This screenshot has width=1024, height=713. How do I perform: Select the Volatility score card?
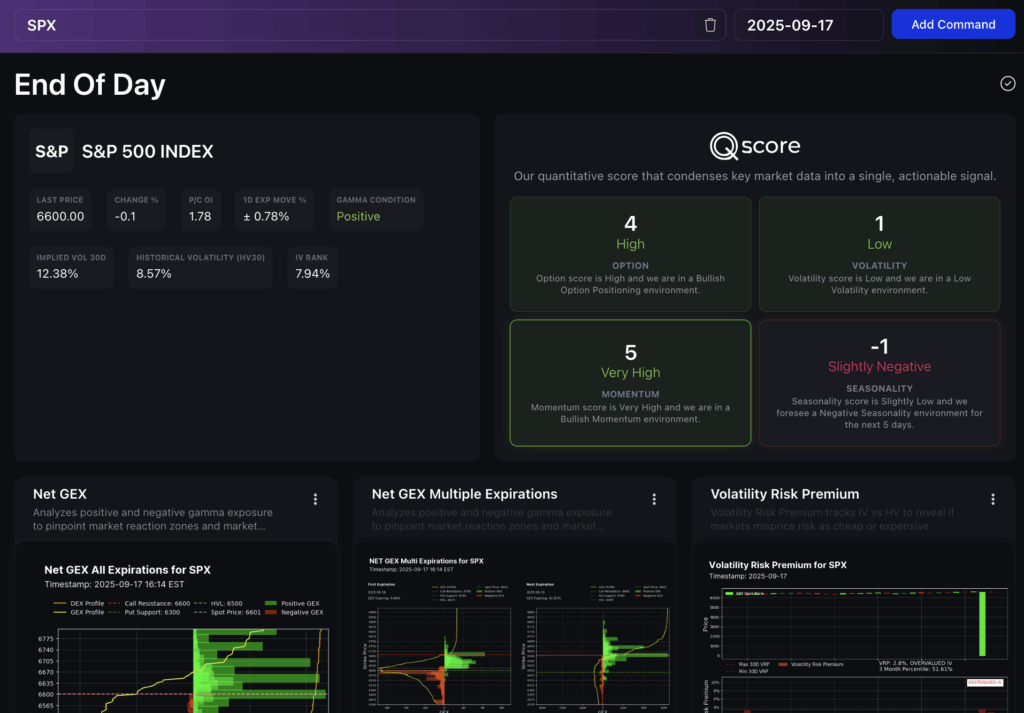[879, 255]
